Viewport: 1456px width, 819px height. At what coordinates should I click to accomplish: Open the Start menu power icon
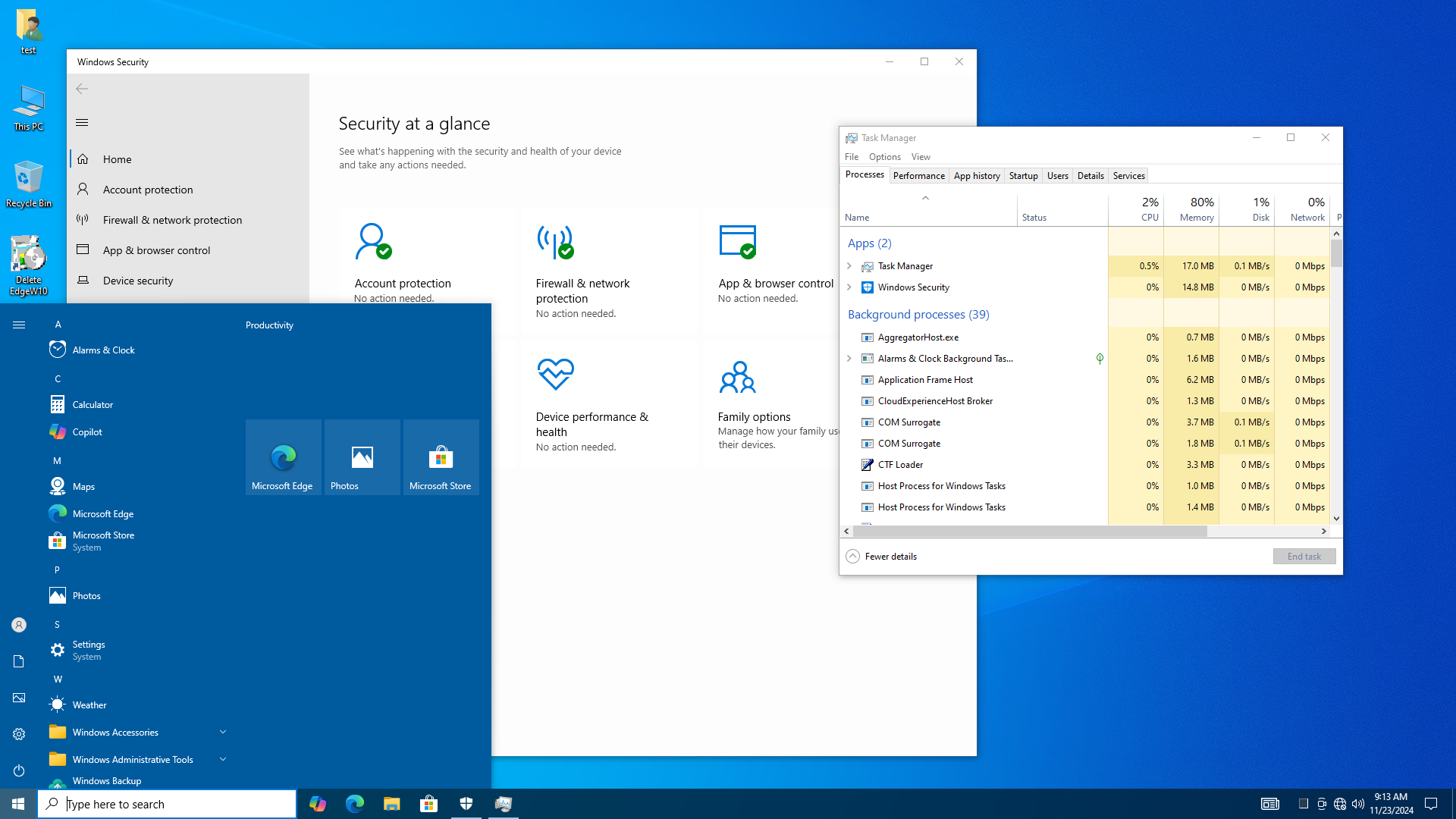click(x=19, y=770)
